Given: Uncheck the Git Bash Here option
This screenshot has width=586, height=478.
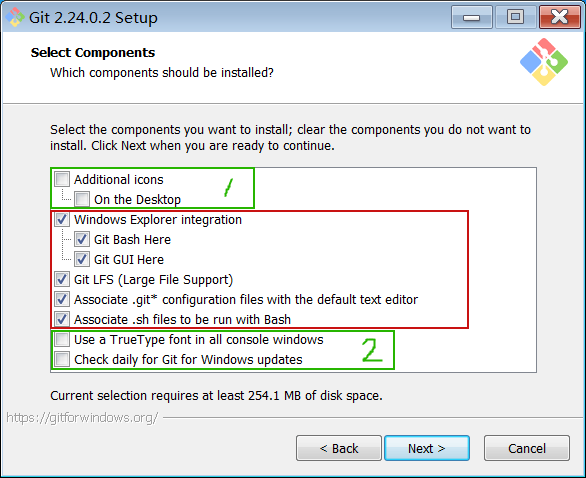Looking at the screenshot, I should pos(82,239).
